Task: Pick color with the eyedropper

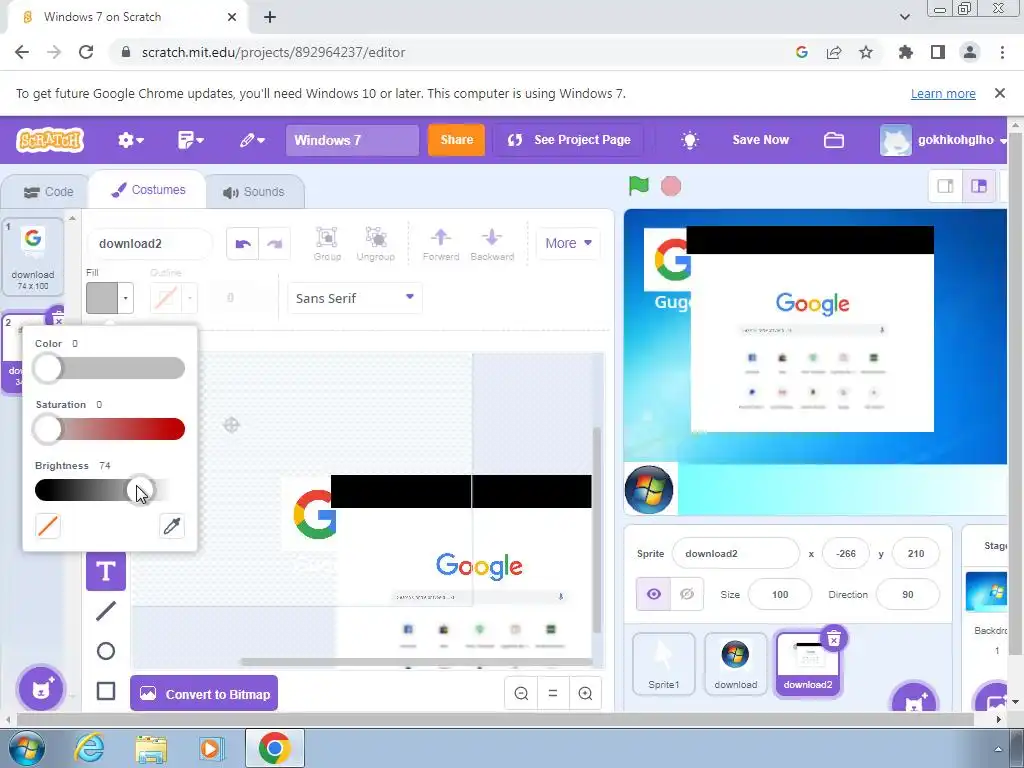Action: [x=172, y=526]
